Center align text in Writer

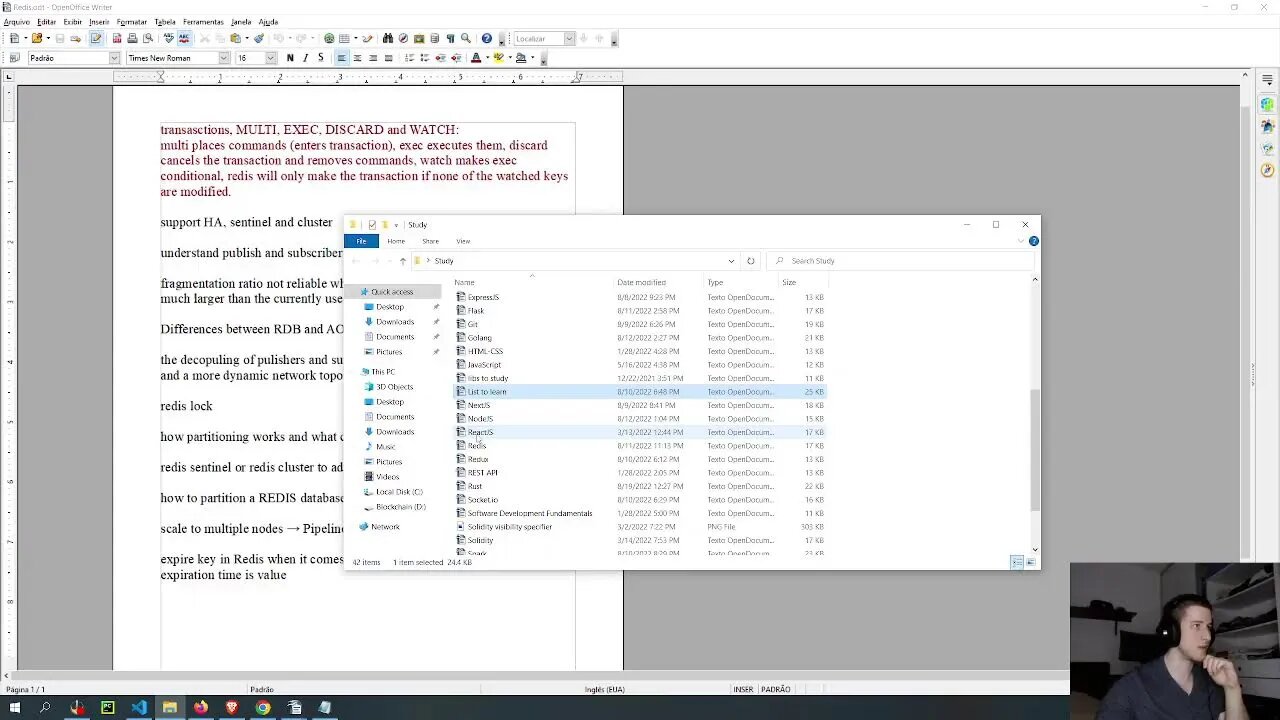click(x=357, y=58)
